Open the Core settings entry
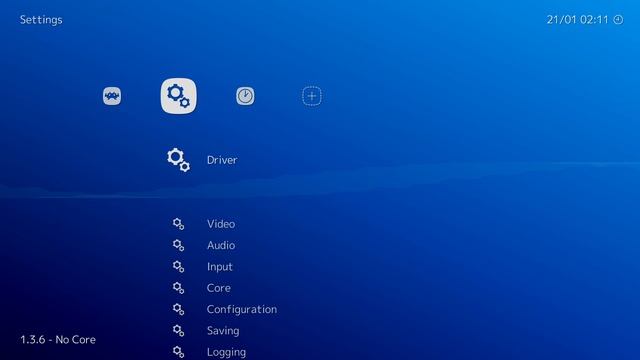The height and width of the screenshot is (360, 640). click(x=218, y=288)
